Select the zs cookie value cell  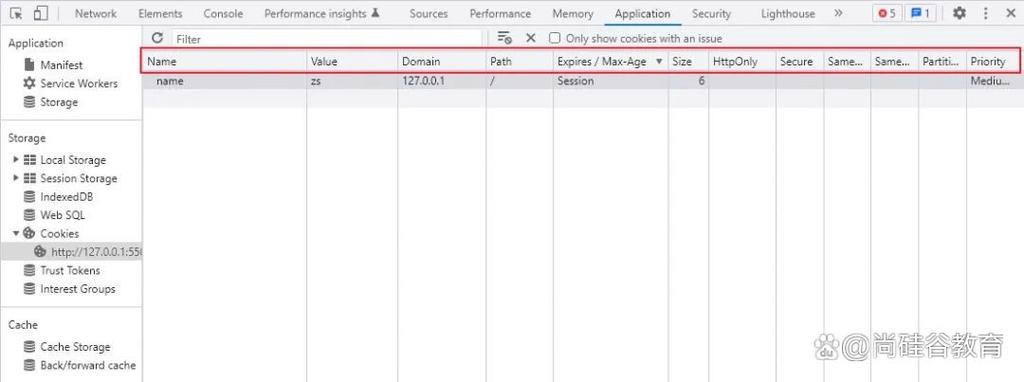tap(352, 82)
